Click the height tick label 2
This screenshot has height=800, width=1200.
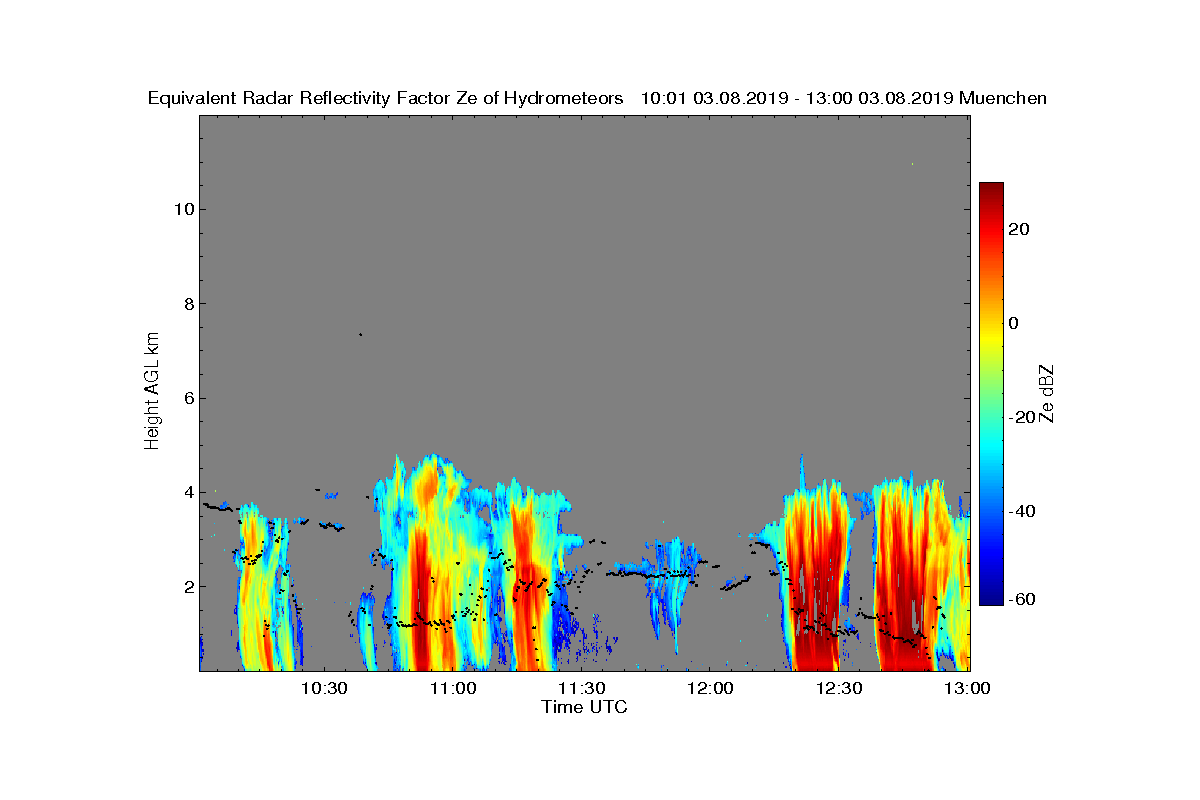tap(187, 586)
